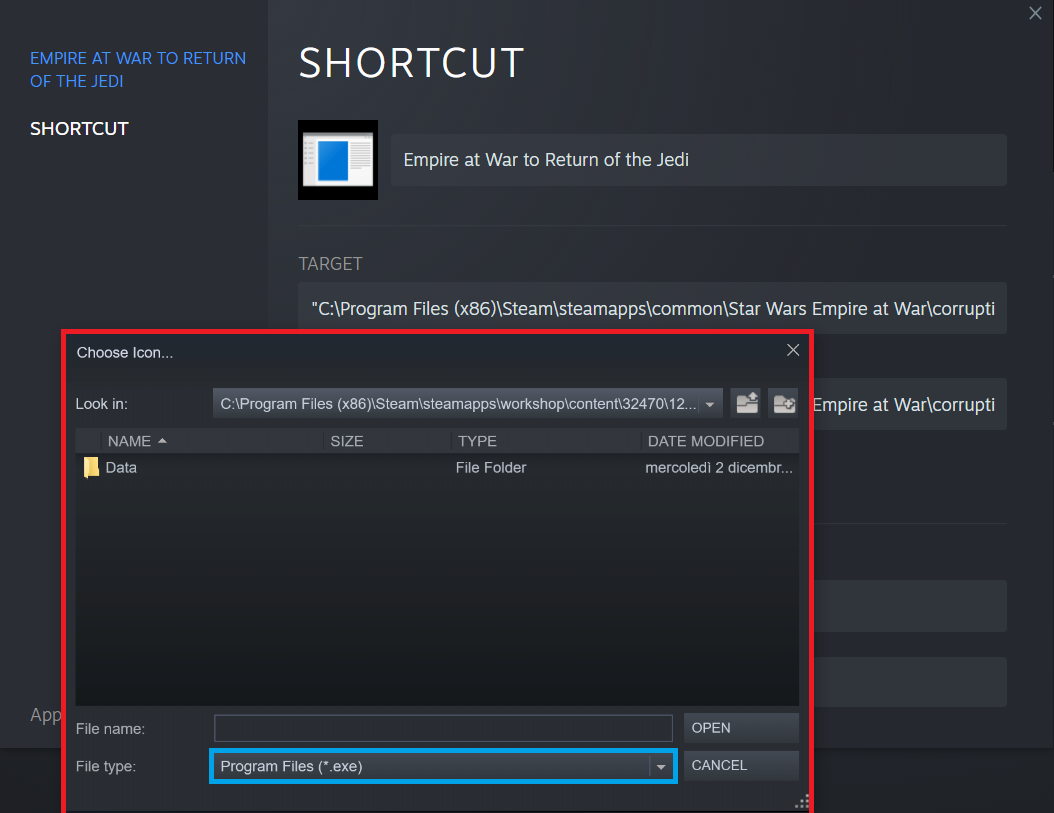
Task: Focus the File name input field
Action: click(443, 728)
